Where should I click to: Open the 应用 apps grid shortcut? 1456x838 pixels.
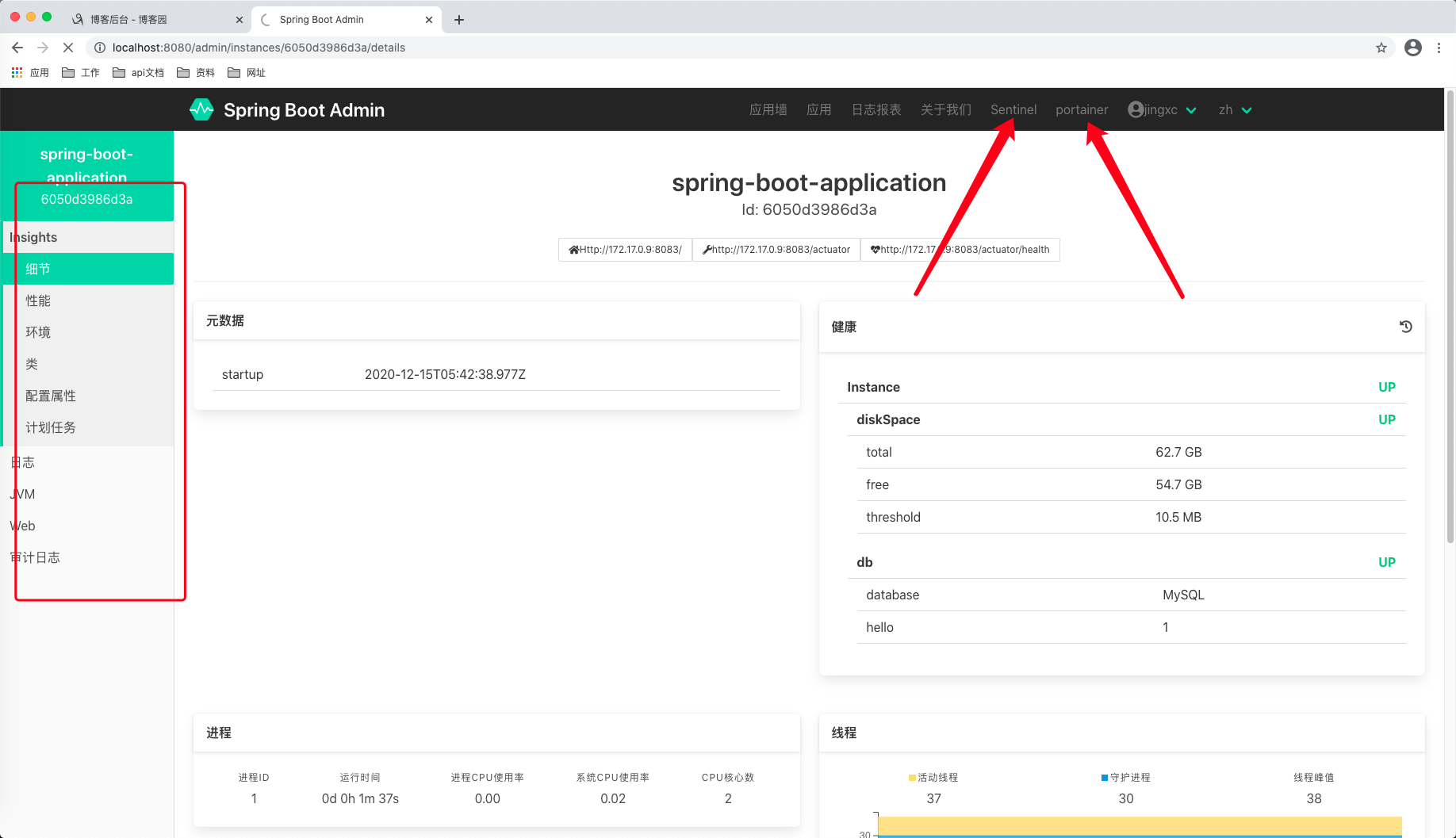tap(30, 72)
